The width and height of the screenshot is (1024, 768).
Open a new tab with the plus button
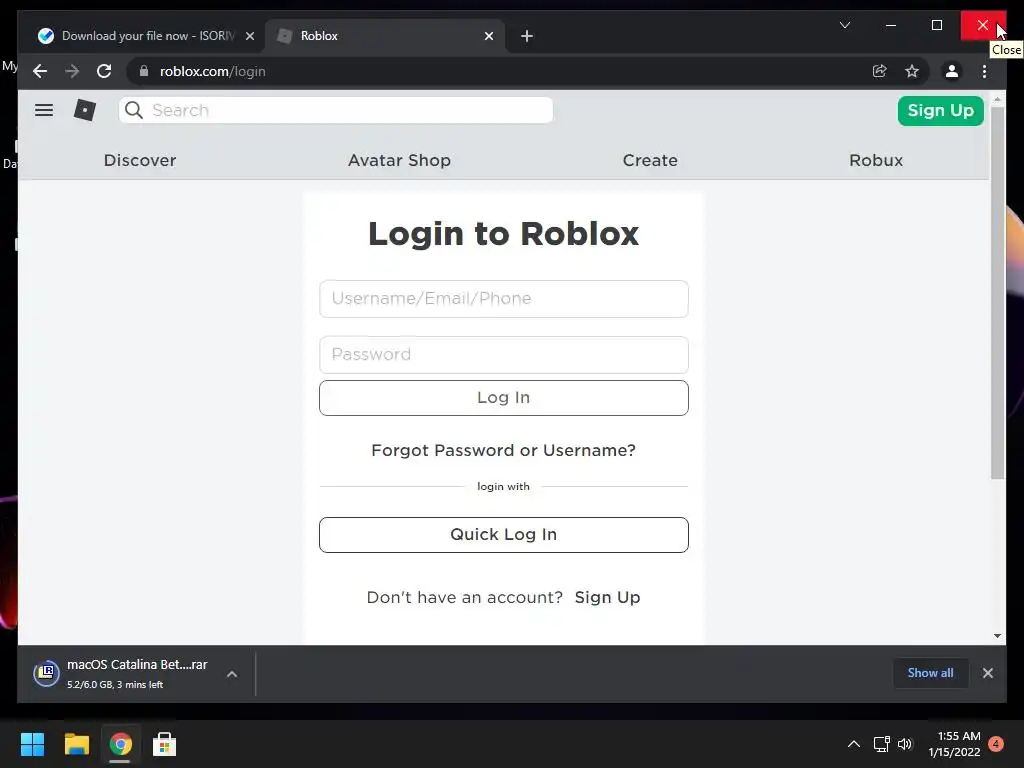click(x=527, y=37)
